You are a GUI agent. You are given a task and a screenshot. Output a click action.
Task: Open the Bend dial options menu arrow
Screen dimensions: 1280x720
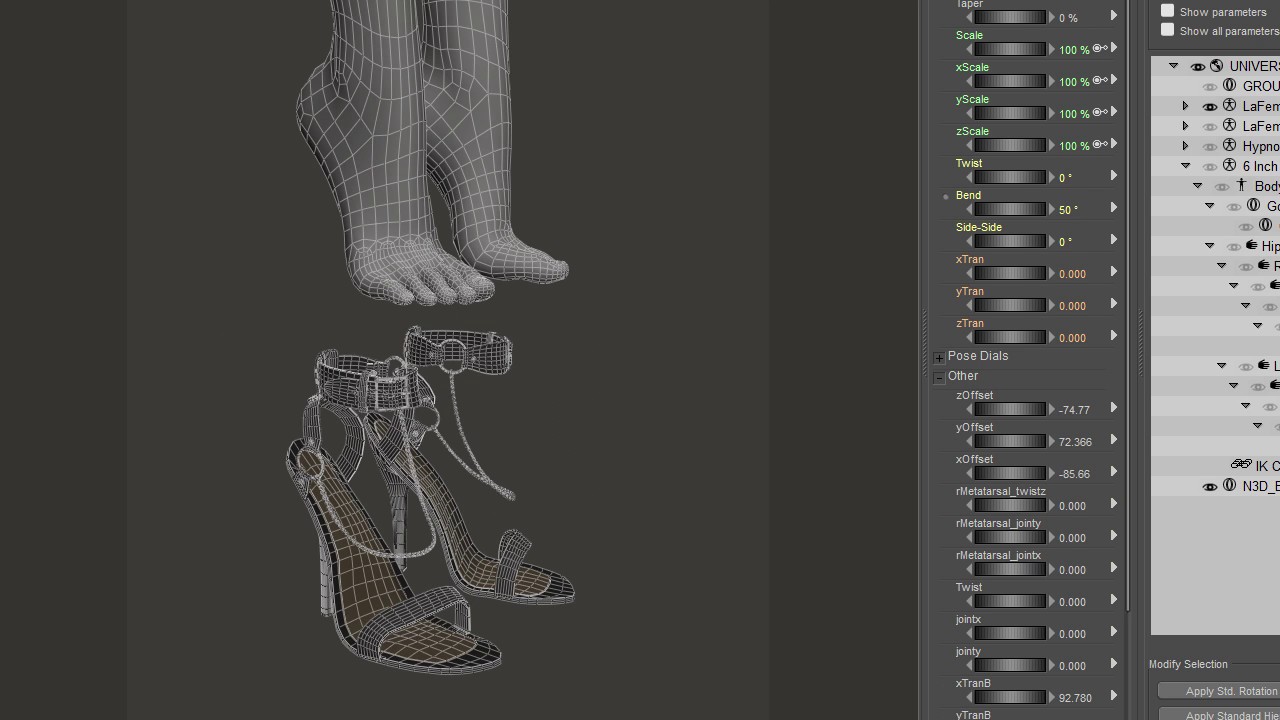pos(1113,207)
